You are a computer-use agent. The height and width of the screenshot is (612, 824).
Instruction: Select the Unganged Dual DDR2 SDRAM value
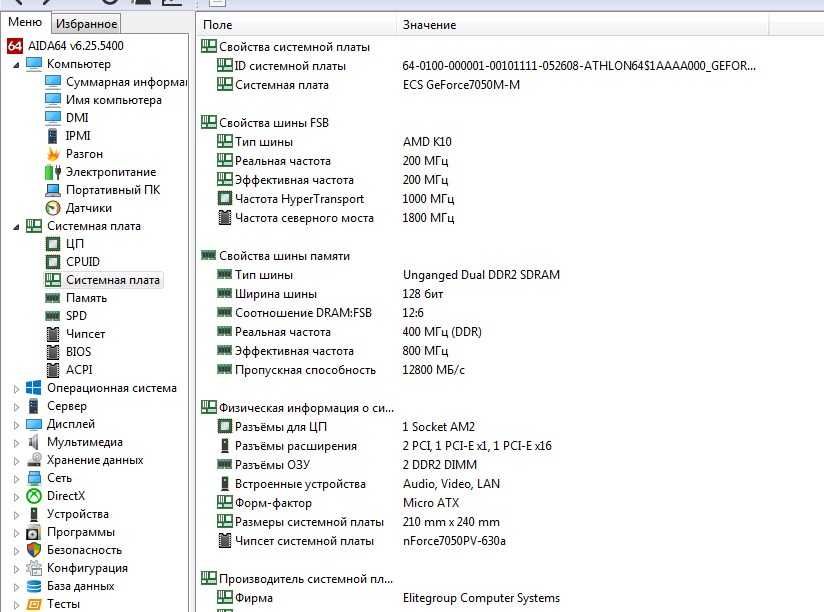[481, 275]
